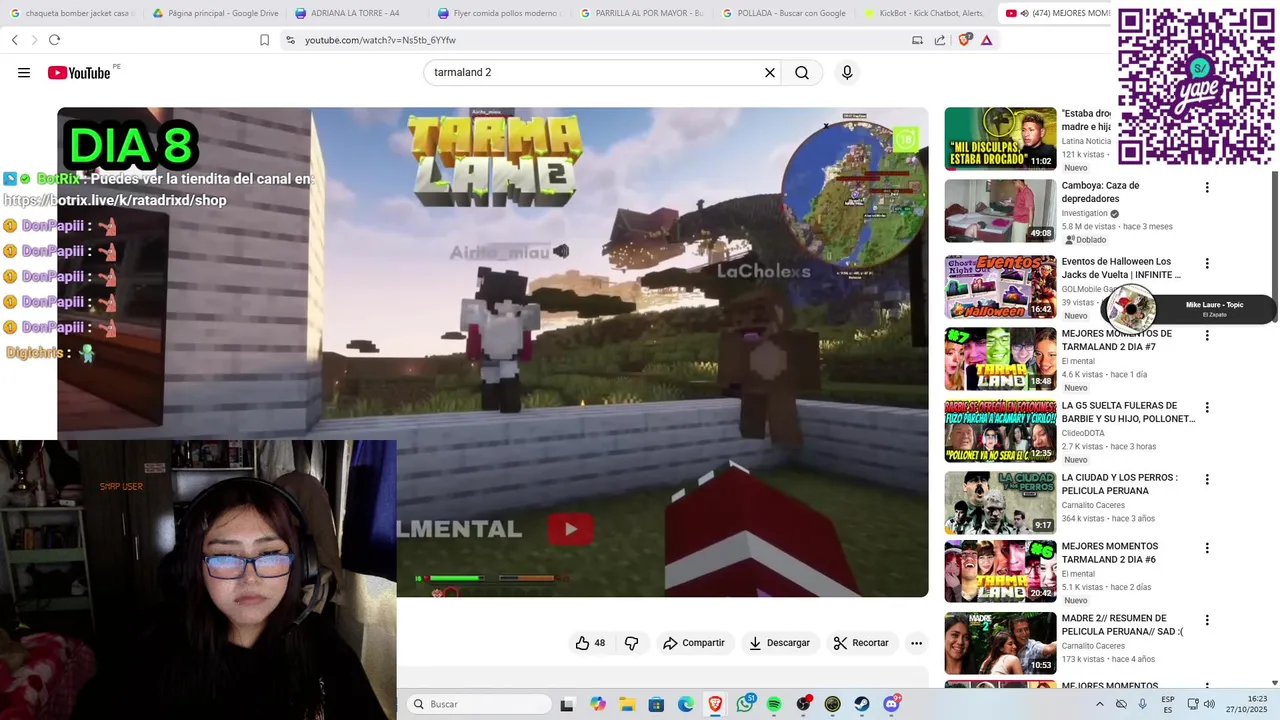Open the Carnalito Caceres channel under MADRE 2

click(1093, 646)
